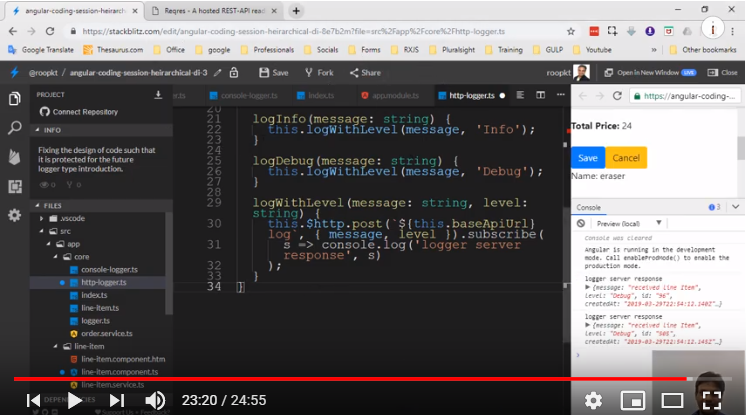Click the Fork button in the toolbar
Image resolution: width=747 pixels, height=415 pixels.
point(319,73)
